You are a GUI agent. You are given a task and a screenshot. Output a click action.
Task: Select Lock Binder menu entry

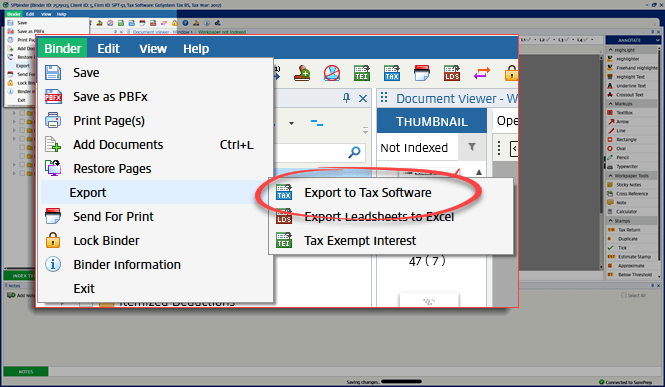coord(106,240)
